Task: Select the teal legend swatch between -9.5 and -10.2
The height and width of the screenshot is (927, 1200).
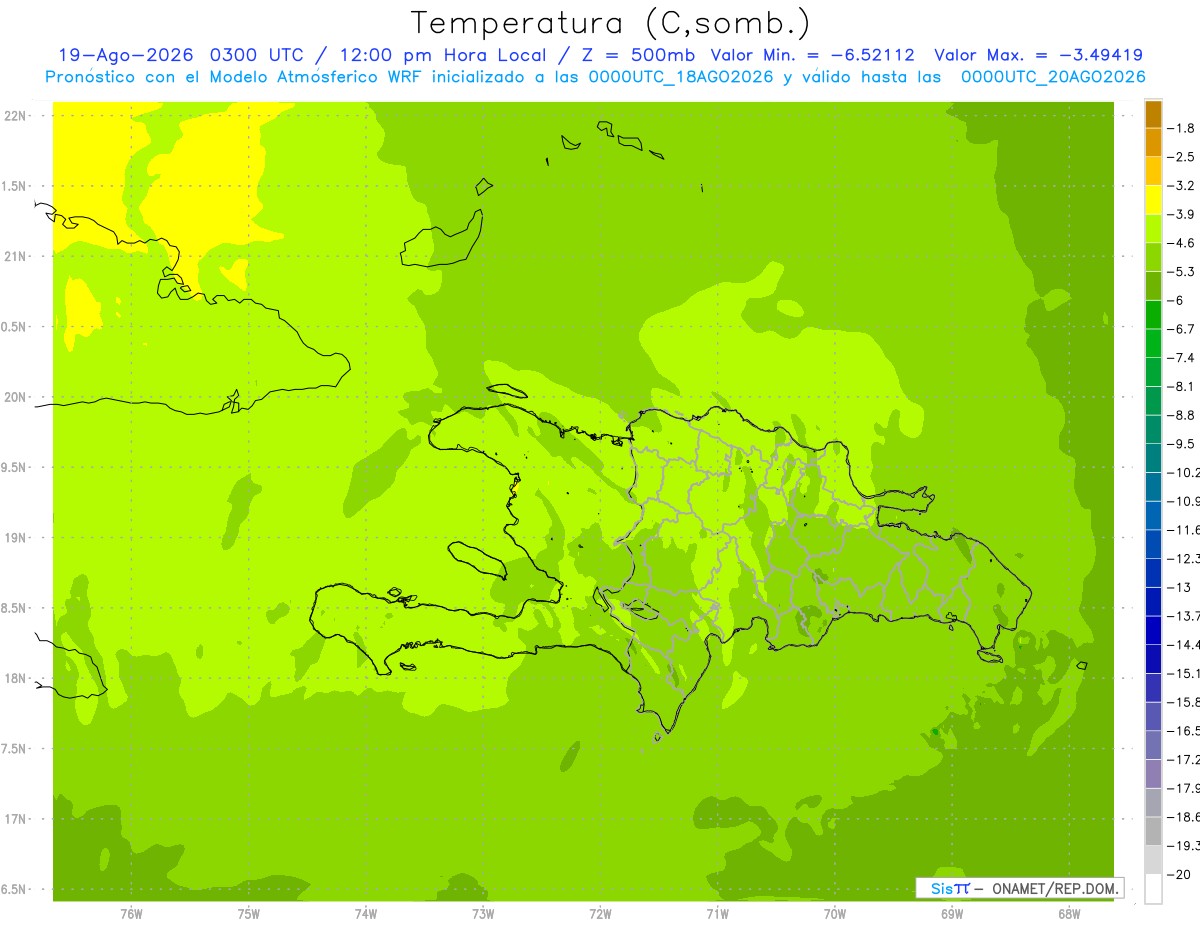Action: (1153, 458)
